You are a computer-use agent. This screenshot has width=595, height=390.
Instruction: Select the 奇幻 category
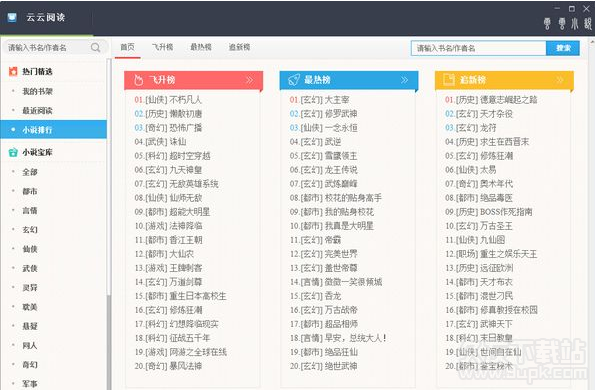pyautogui.click(x=30, y=365)
